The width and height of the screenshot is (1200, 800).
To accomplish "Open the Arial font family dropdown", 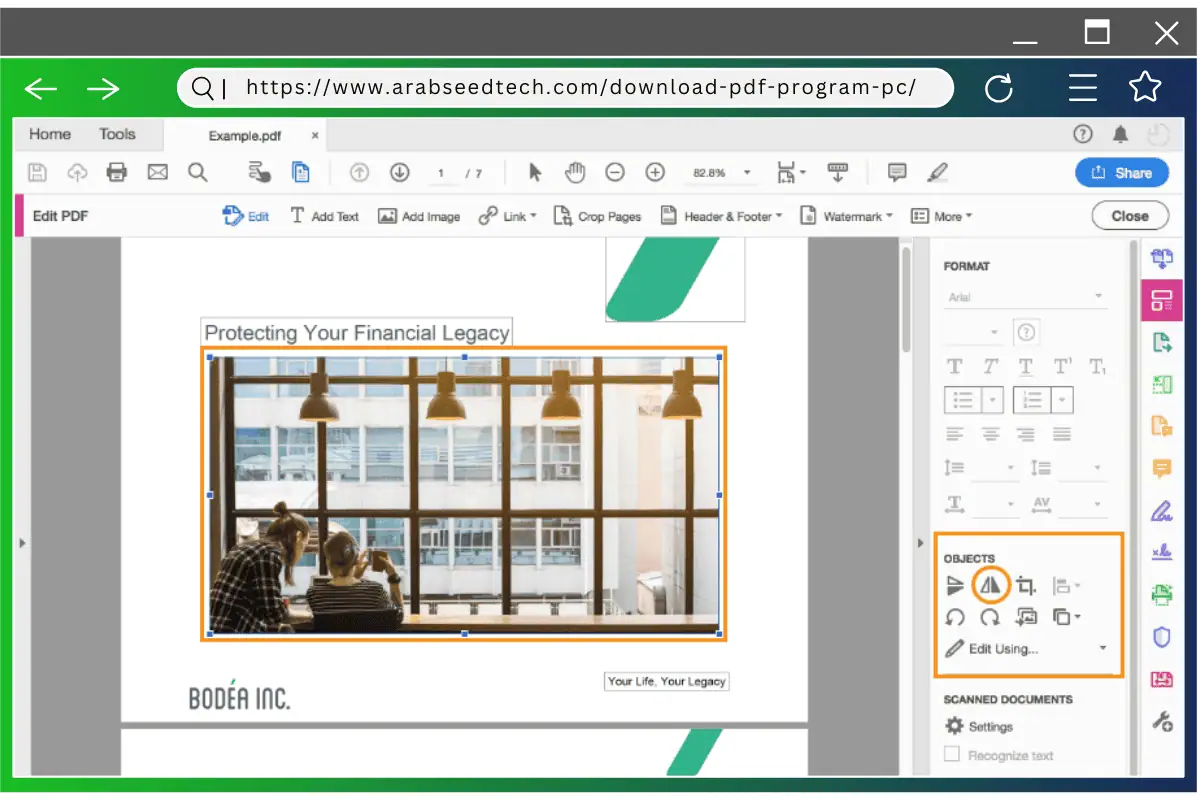I will pos(1025,296).
